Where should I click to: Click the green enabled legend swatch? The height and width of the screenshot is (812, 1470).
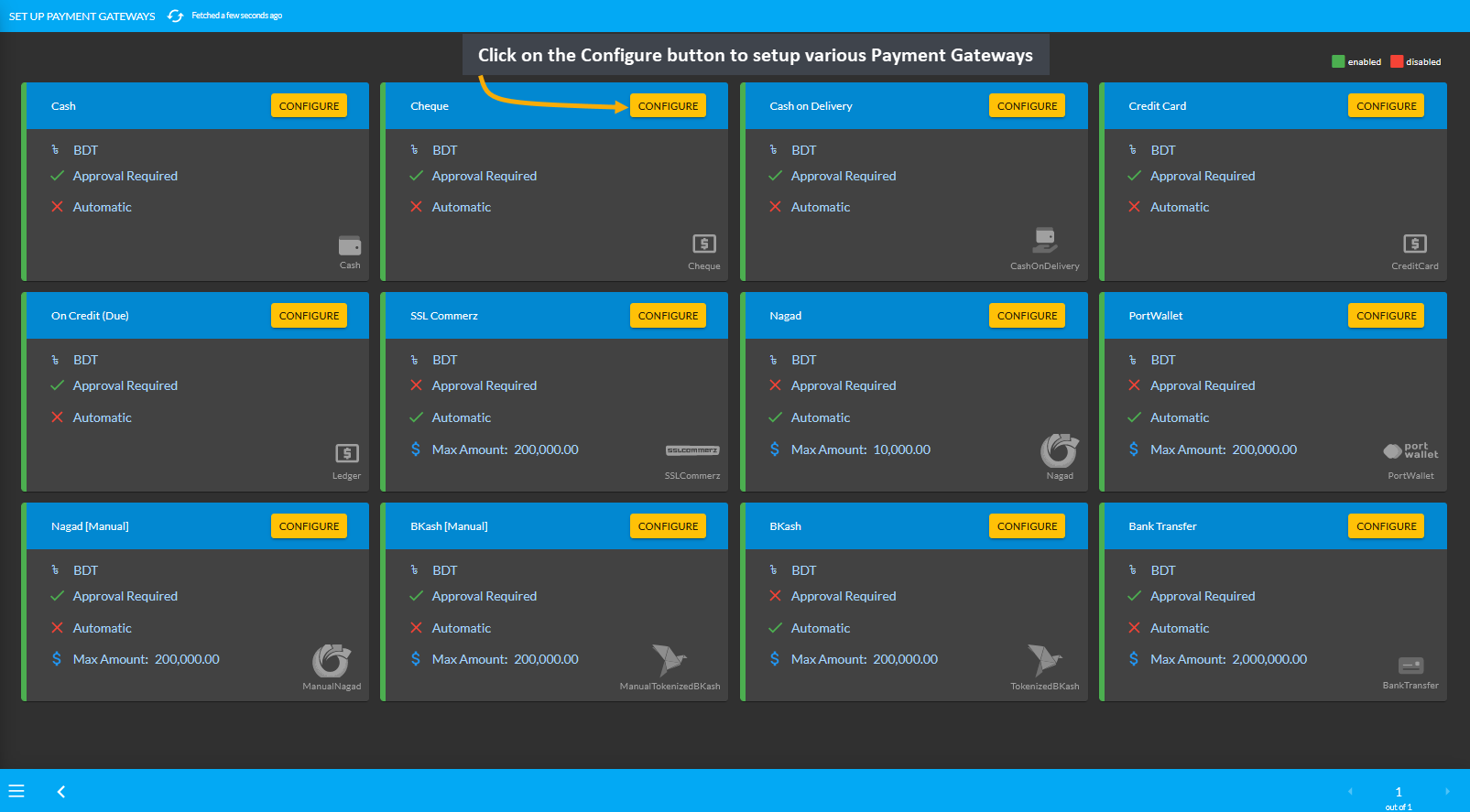tap(1338, 61)
